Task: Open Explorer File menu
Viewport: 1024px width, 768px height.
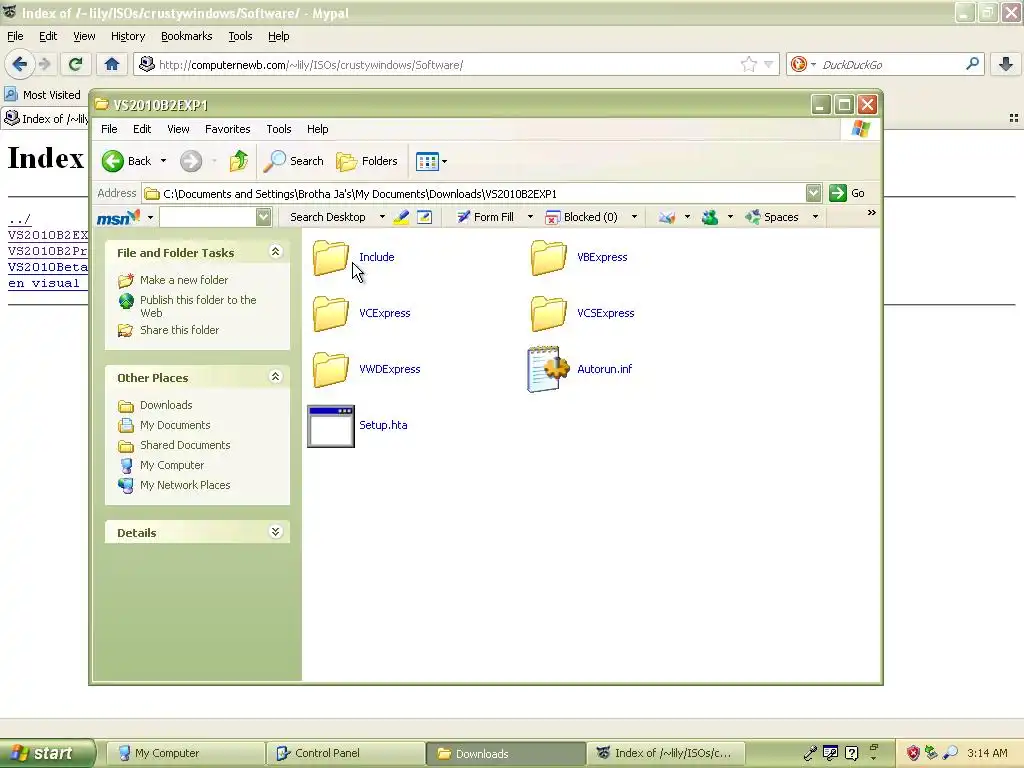Action: coord(109,129)
